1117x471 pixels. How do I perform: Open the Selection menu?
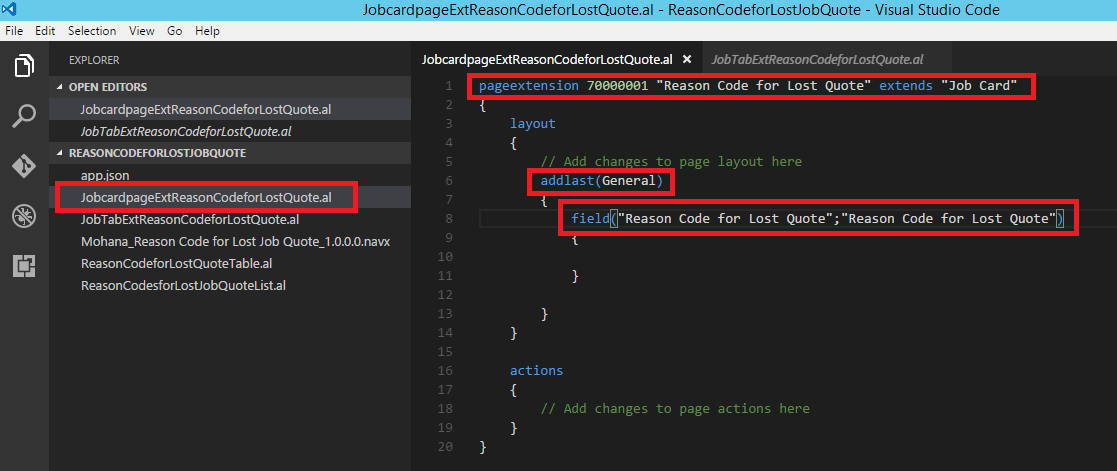tap(92, 31)
